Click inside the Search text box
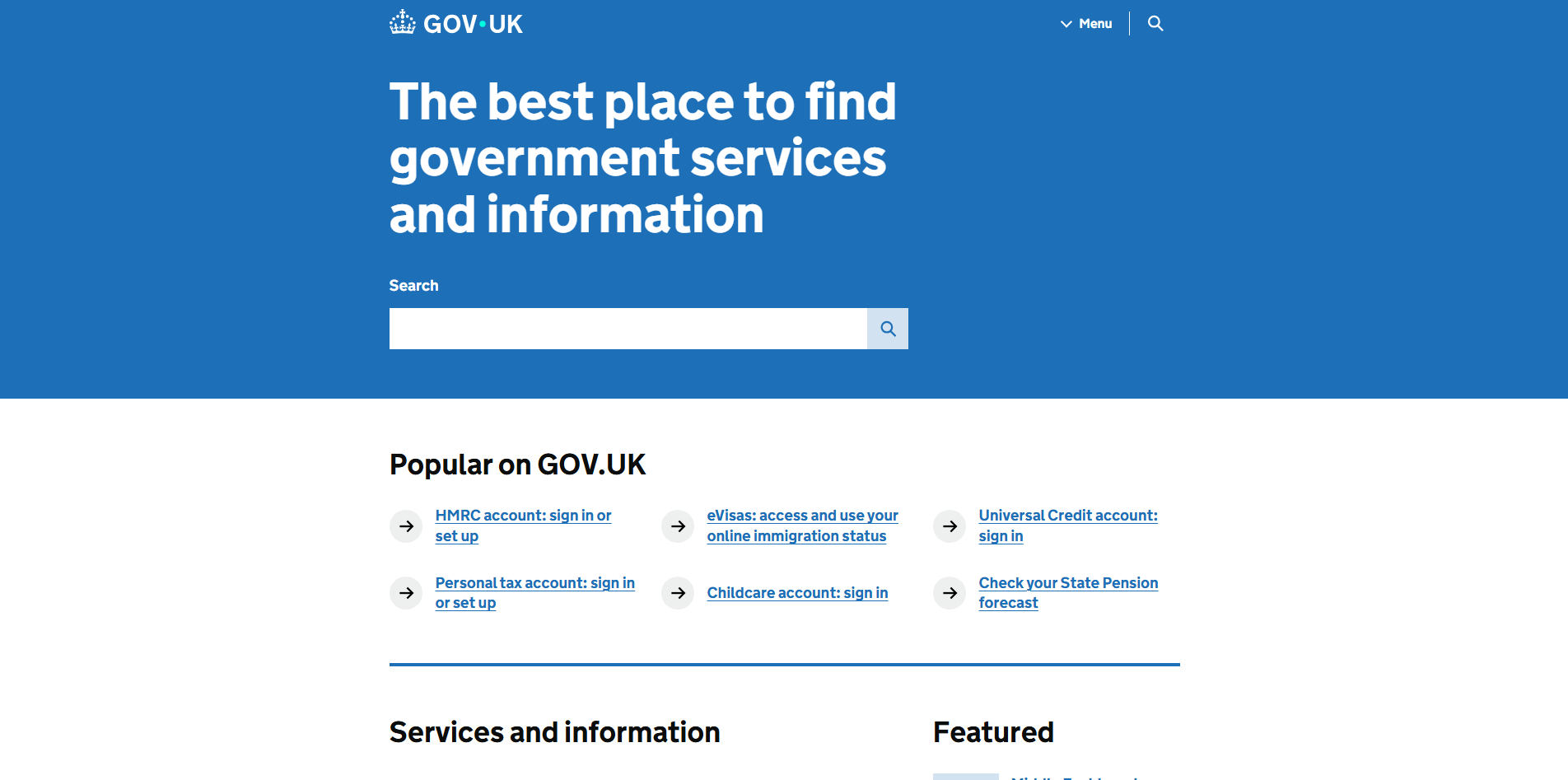 click(628, 328)
